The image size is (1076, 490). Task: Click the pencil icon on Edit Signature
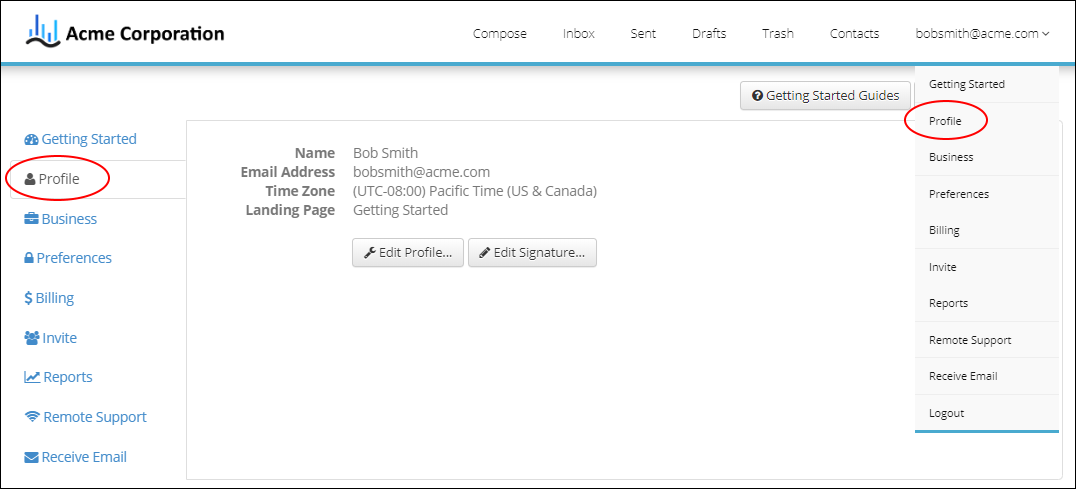point(484,253)
